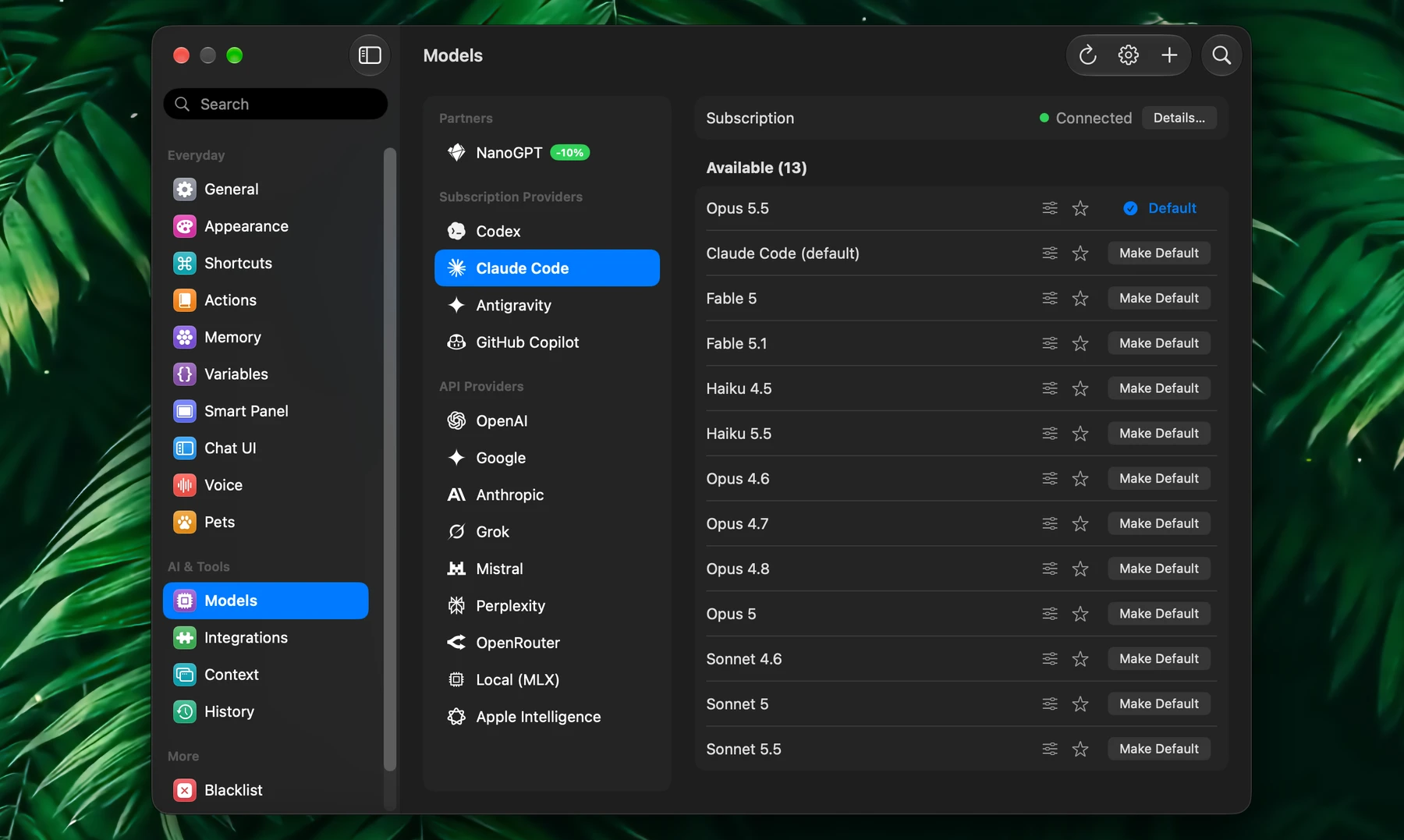Open Appearance settings in sidebar
1404x840 pixels.
265,226
